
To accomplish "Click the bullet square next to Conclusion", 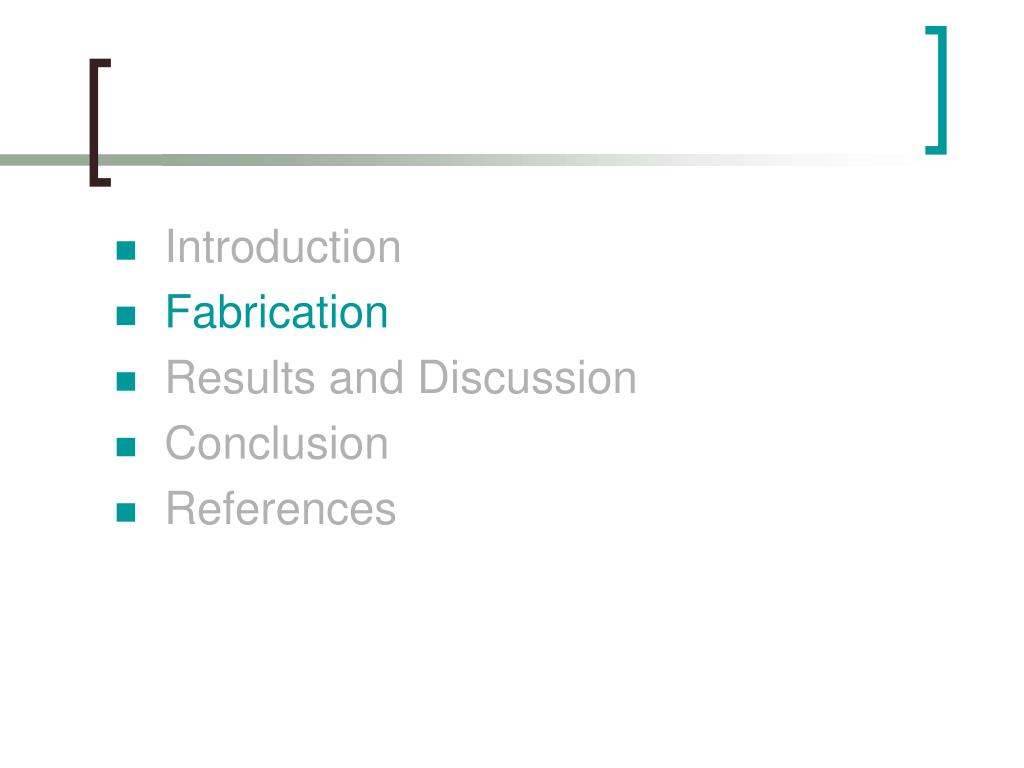I will (x=126, y=447).
